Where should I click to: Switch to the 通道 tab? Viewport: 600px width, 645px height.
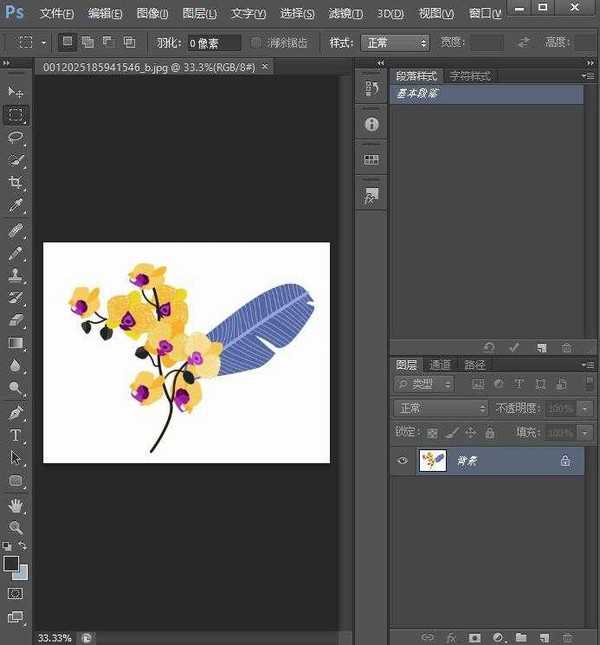point(440,365)
